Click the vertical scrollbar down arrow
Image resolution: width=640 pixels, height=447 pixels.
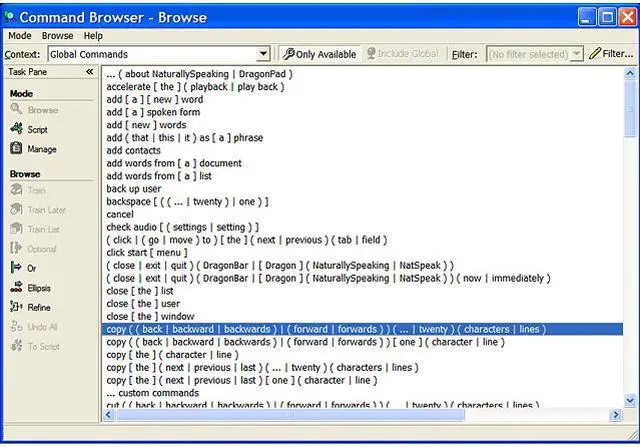[631, 400]
